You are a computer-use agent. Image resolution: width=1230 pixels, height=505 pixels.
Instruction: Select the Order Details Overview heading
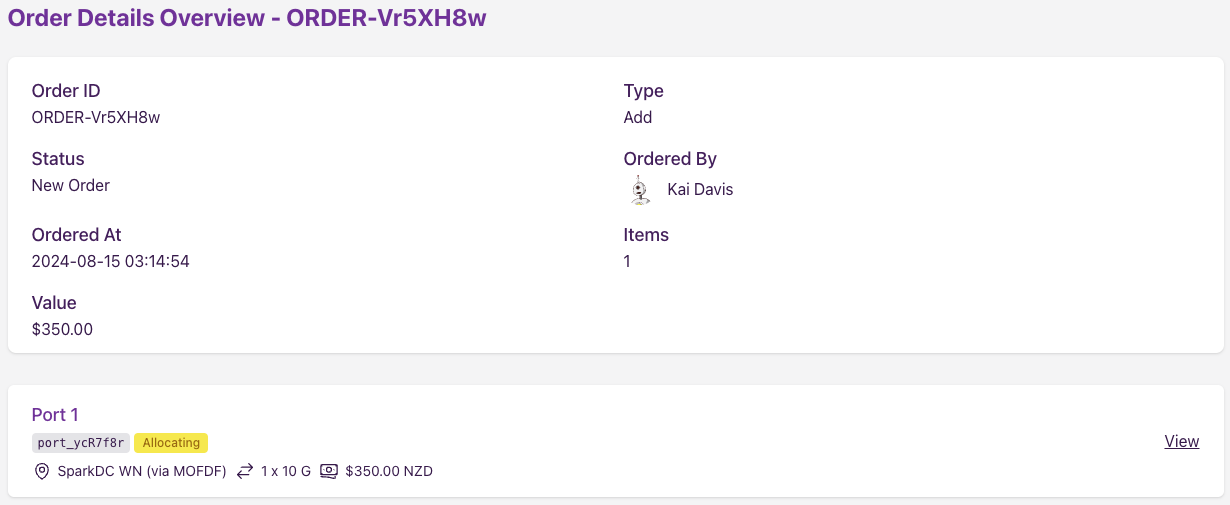(x=247, y=17)
